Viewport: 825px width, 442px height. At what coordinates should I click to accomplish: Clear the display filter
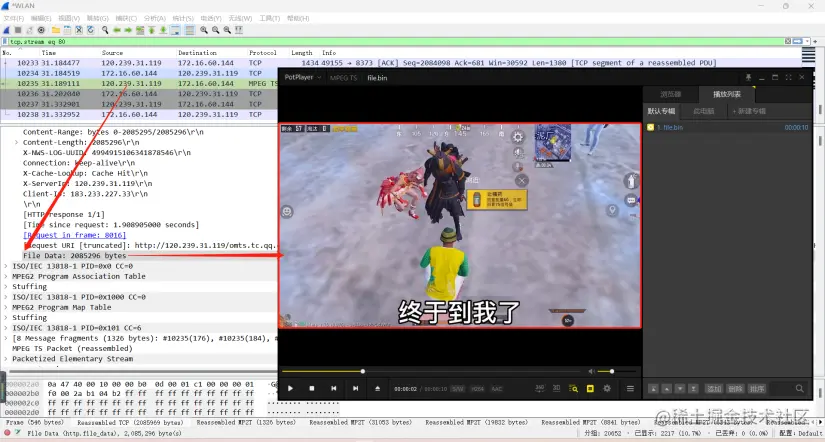788,41
